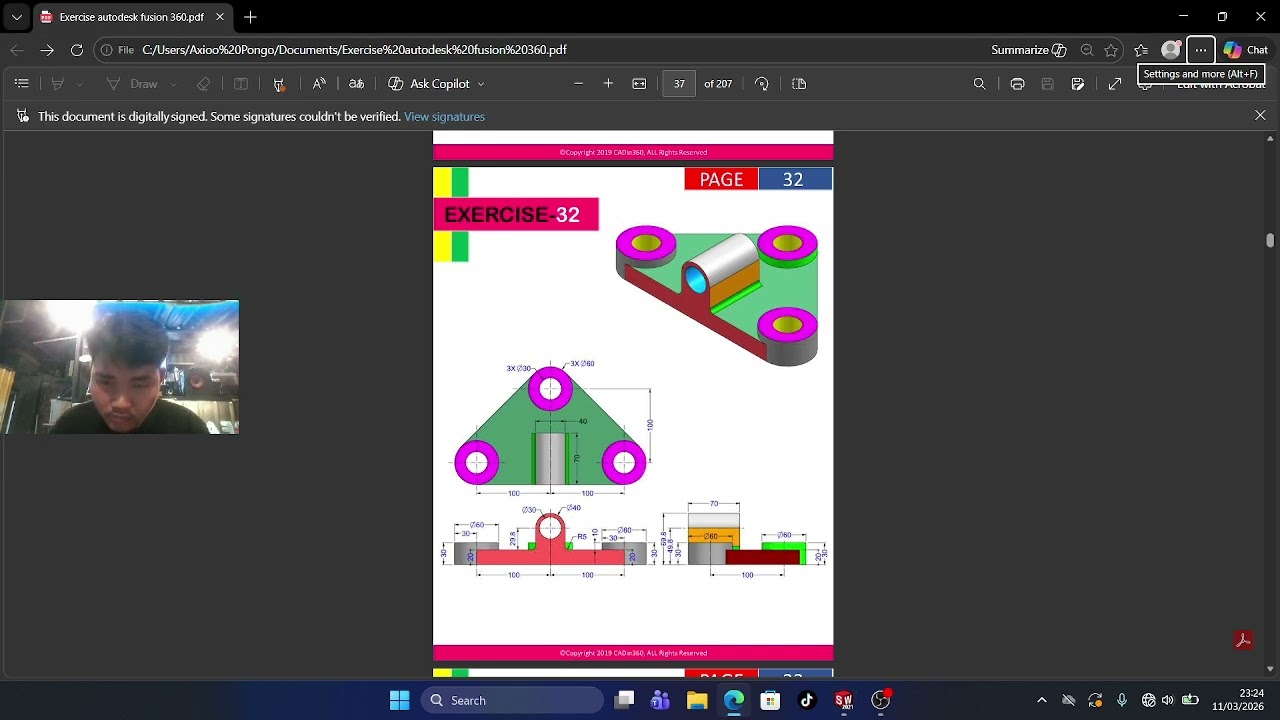The image size is (1280, 720).
Task: Click the address bar file URL
Action: point(354,50)
